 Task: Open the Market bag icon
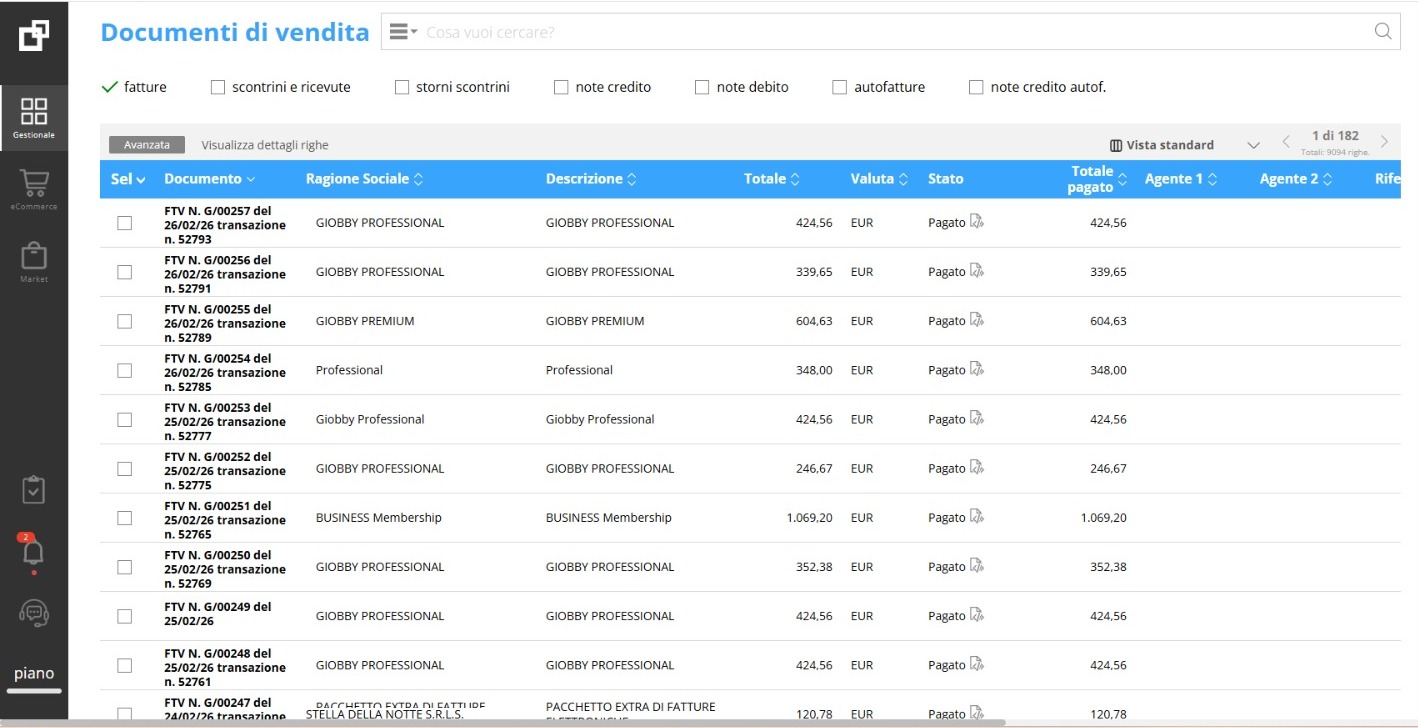(x=34, y=258)
